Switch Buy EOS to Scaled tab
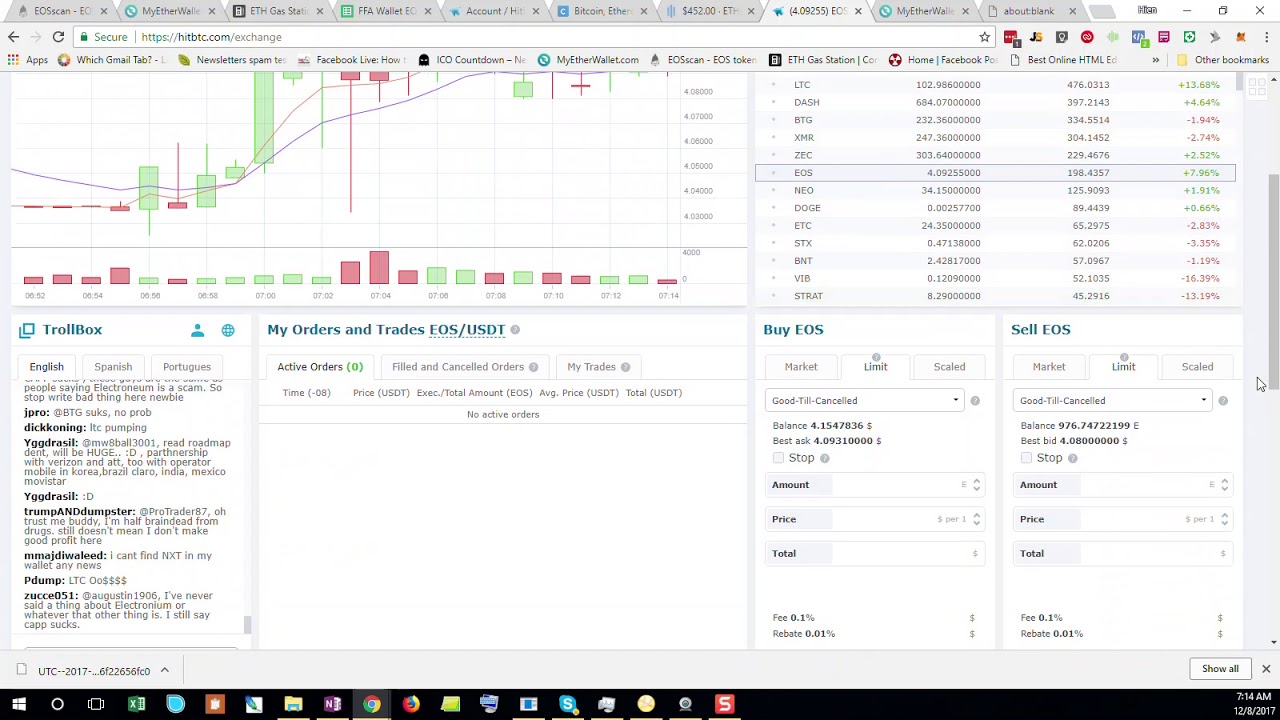Screen dimensions: 1280x720 coord(949,367)
